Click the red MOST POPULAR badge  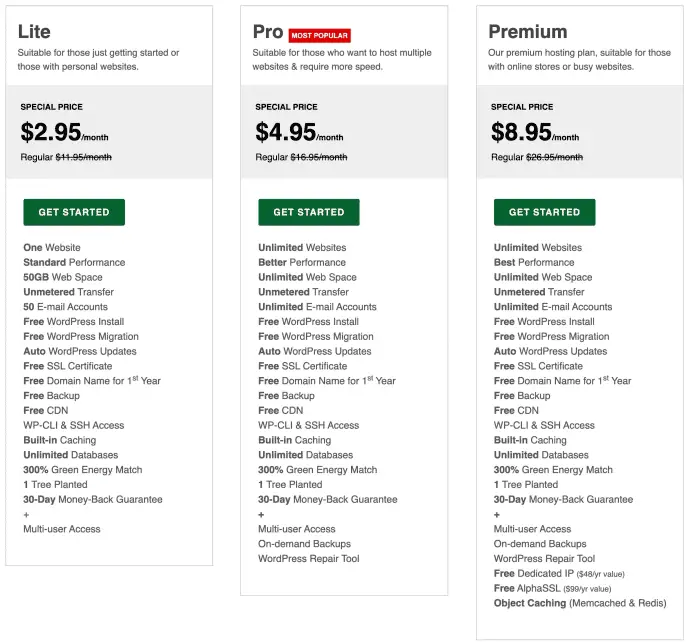coord(320,35)
